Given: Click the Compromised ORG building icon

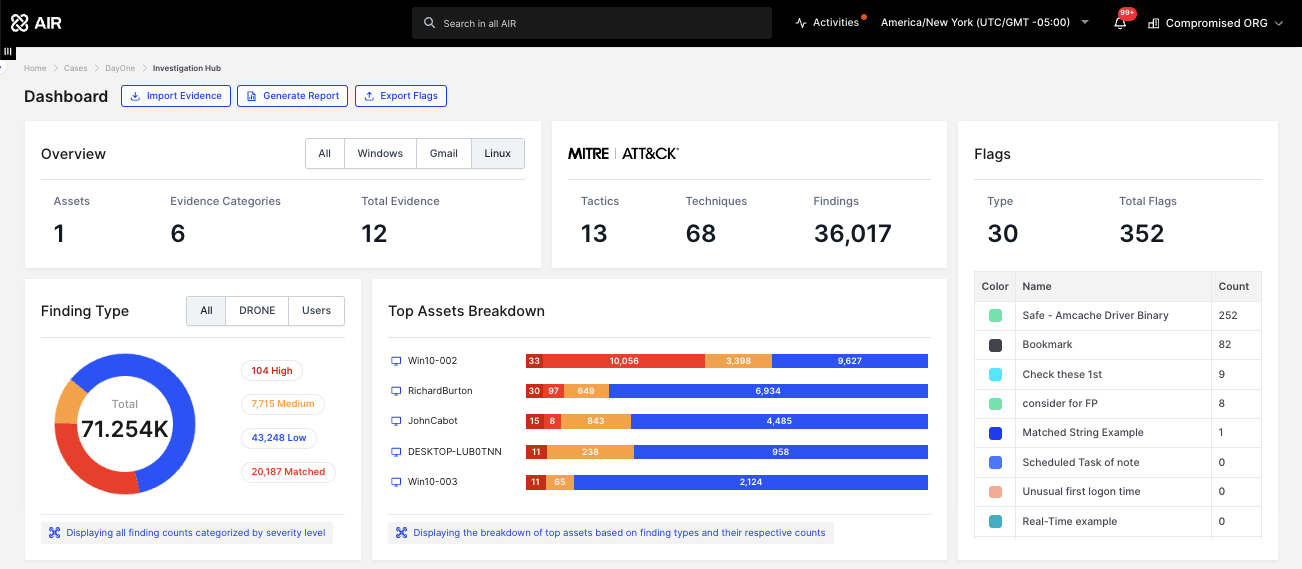Looking at the screenshot, I should [1154, 23].
